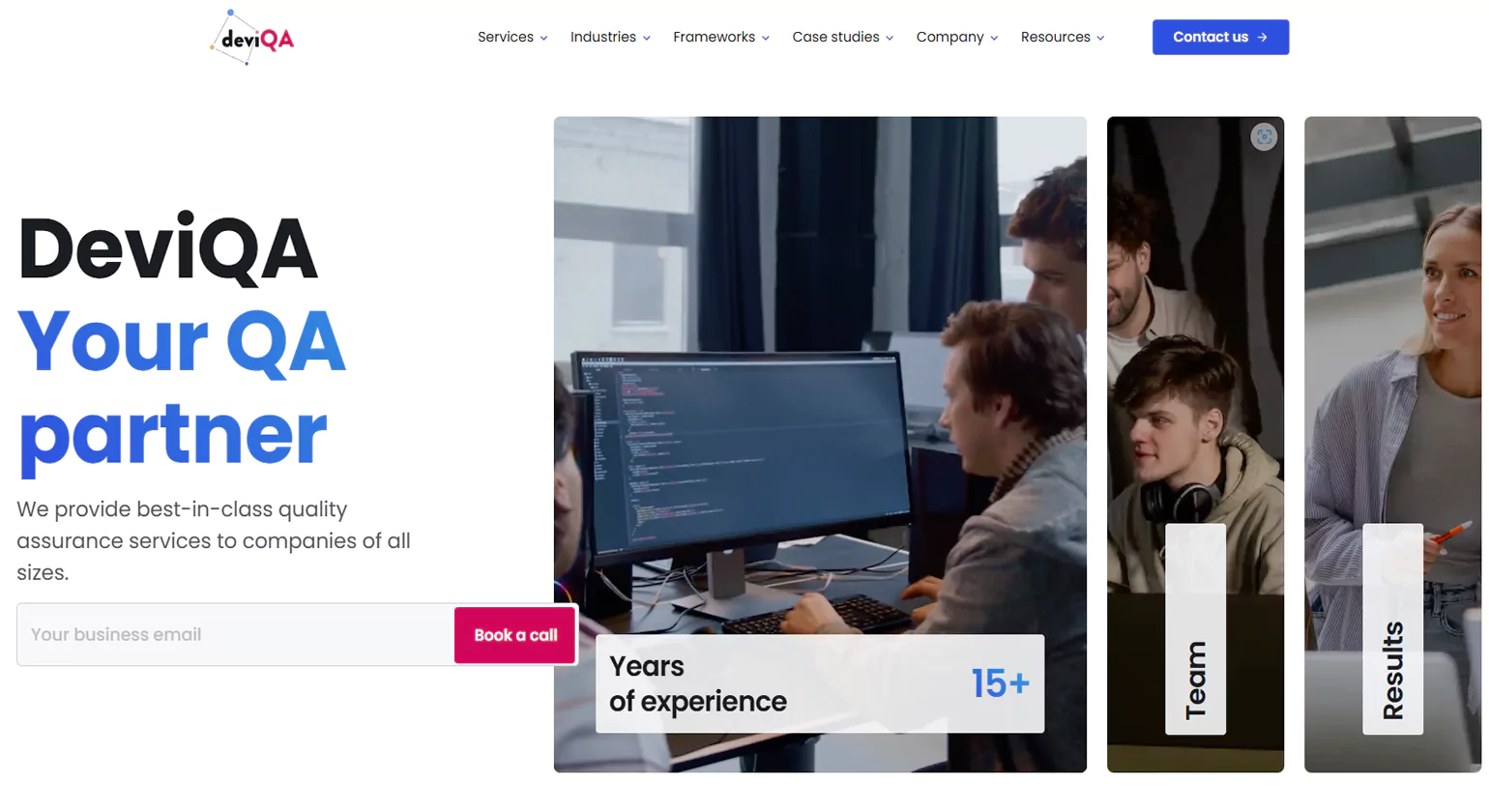Image resolution: width=1489 pixels, height=812 pixels.
Task: Click the image search icon on Team photo
Action: 1263,137
